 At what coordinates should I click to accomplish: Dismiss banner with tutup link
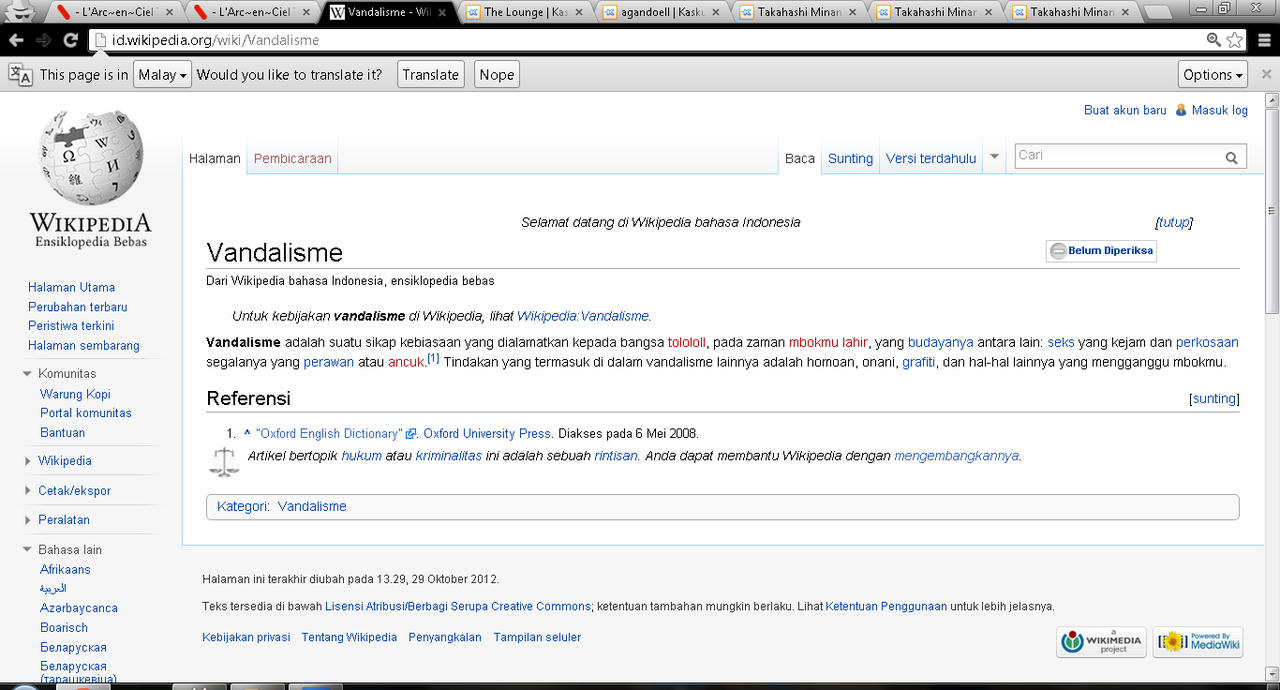coord(1174,222)
